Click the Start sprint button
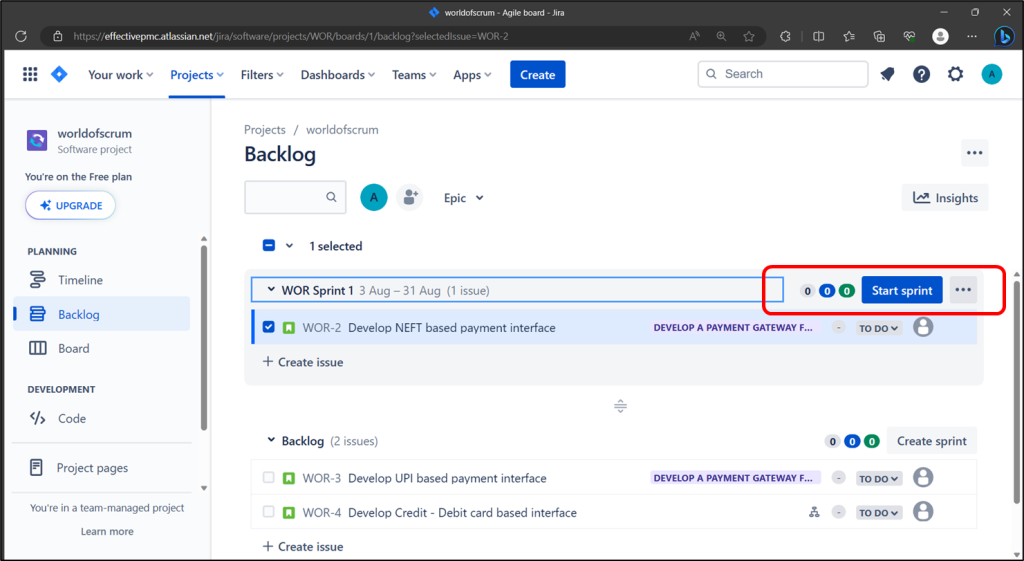The image size is (1024, 561). click(x=902, y=290)
